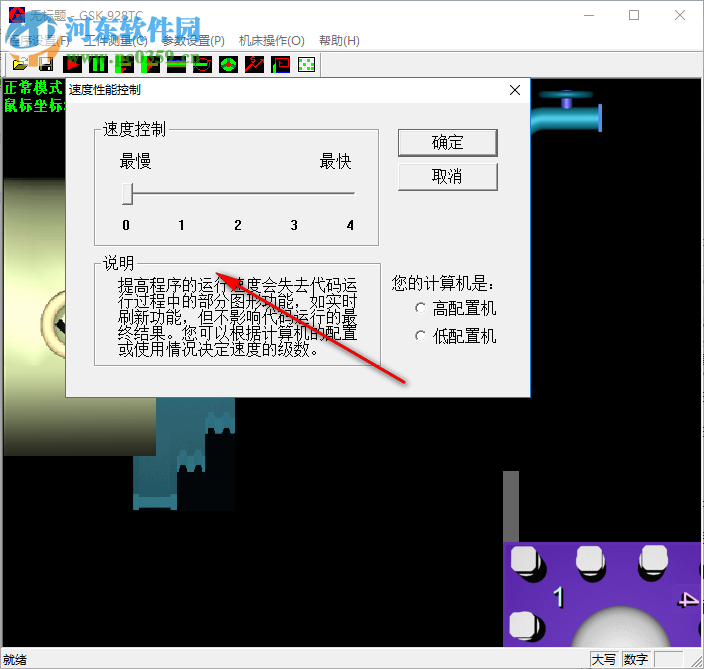The width and height of the screenshot is (704, 669).
Task: Set speed slider to fastest level 4
Action: [x=351, y=194]
